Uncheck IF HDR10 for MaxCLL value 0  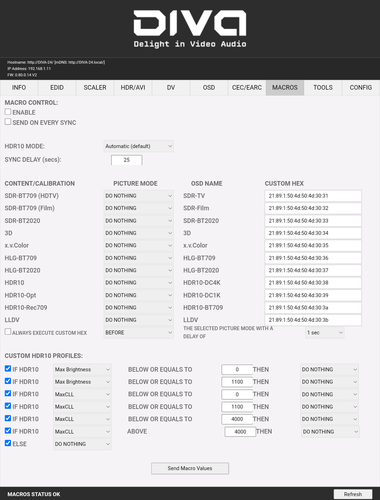point(8,393)
